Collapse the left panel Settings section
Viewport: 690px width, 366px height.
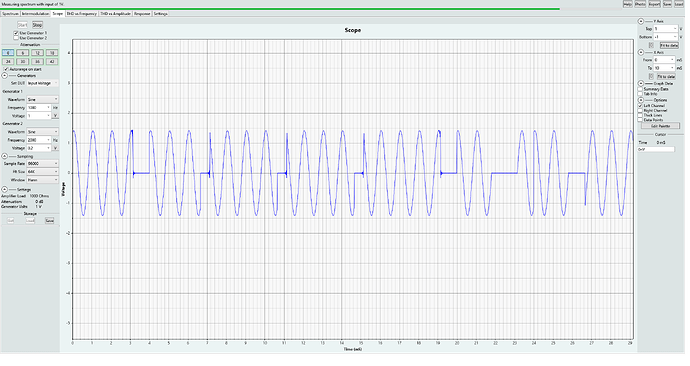coord(4,189)
